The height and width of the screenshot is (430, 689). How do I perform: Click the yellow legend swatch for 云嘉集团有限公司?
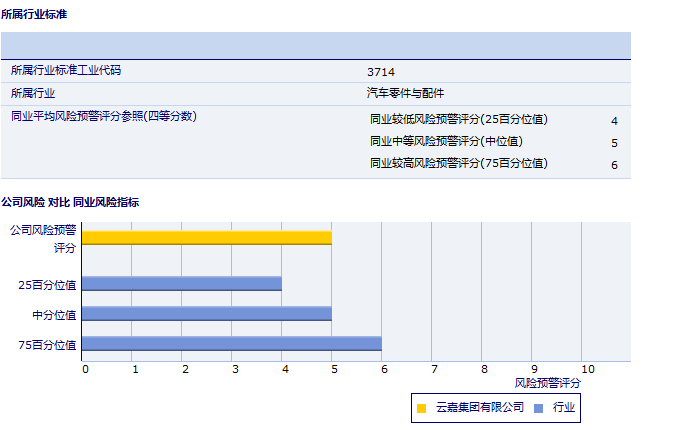421,408
